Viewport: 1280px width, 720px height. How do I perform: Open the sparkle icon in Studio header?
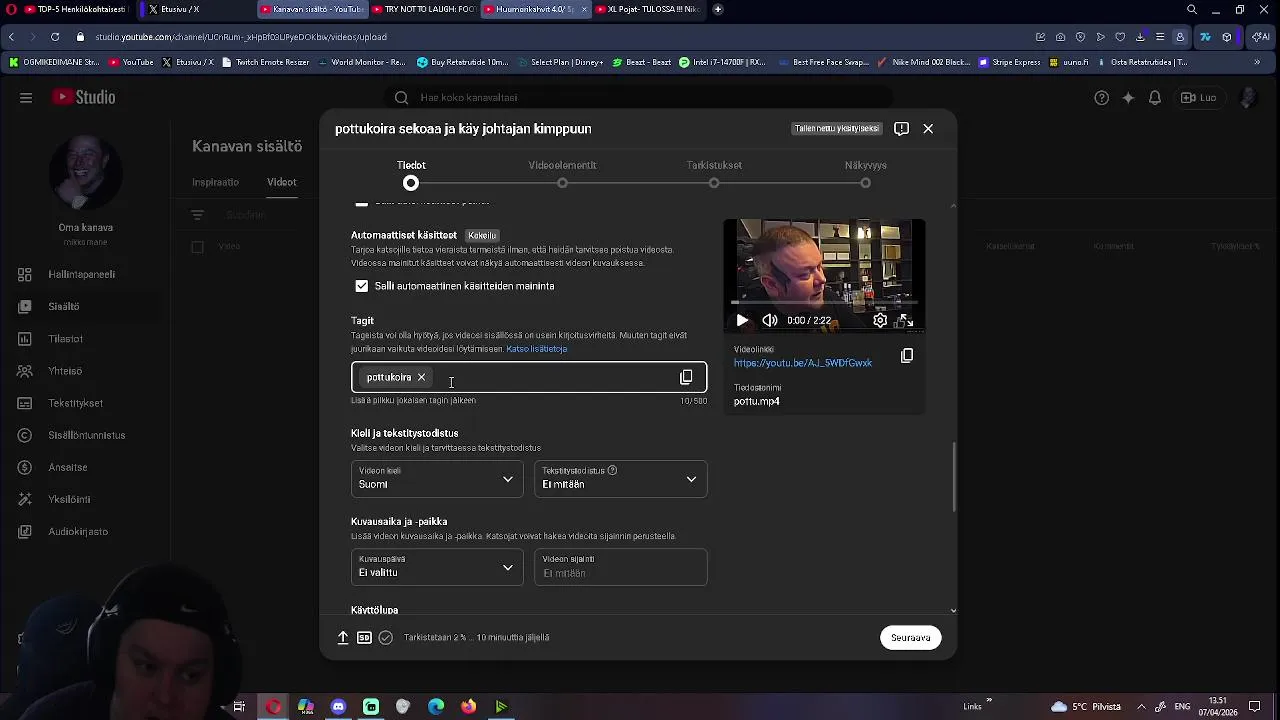click(1128, 97)
